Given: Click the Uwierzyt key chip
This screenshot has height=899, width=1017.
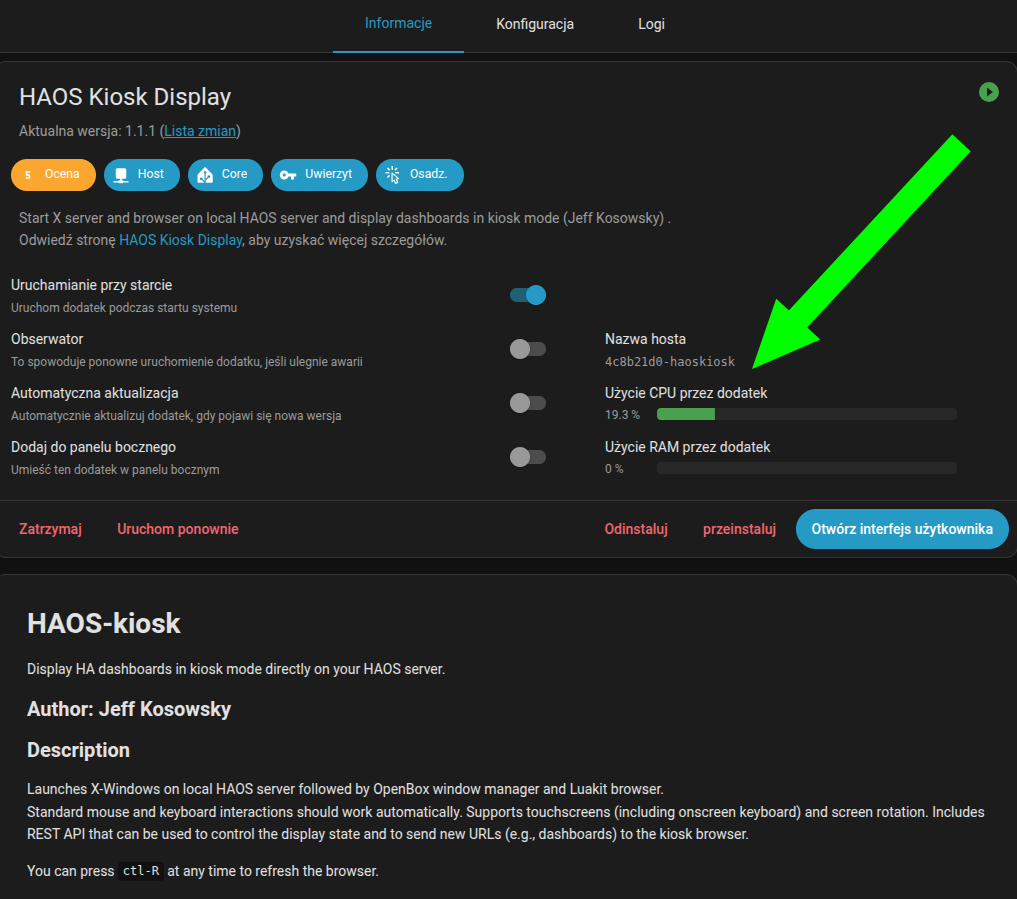Looking at the screenshot, I should coord(319,175).
